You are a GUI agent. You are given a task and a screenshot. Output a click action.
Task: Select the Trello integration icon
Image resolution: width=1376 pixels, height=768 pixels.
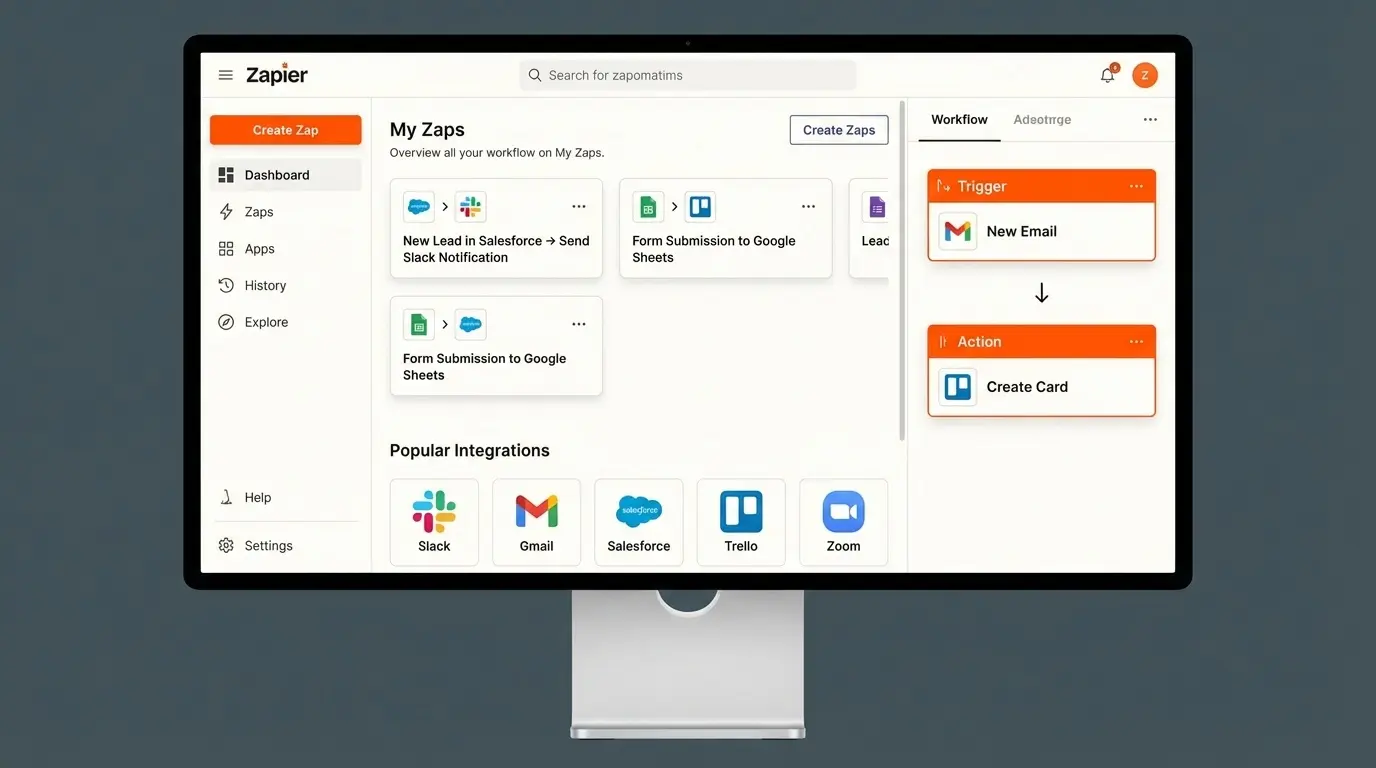(740, 510)
